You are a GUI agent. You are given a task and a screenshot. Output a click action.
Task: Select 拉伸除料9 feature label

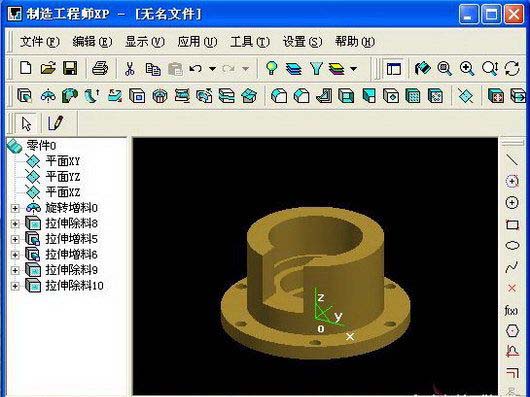click(71, 270)
